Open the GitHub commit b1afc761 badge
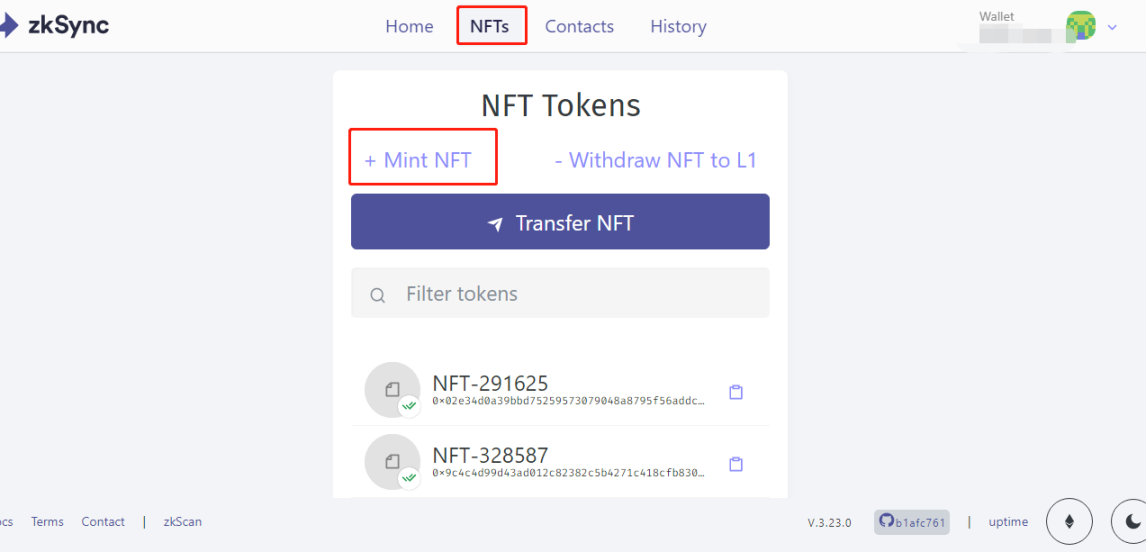This screenshot has width=1146, height=552. 911,522
